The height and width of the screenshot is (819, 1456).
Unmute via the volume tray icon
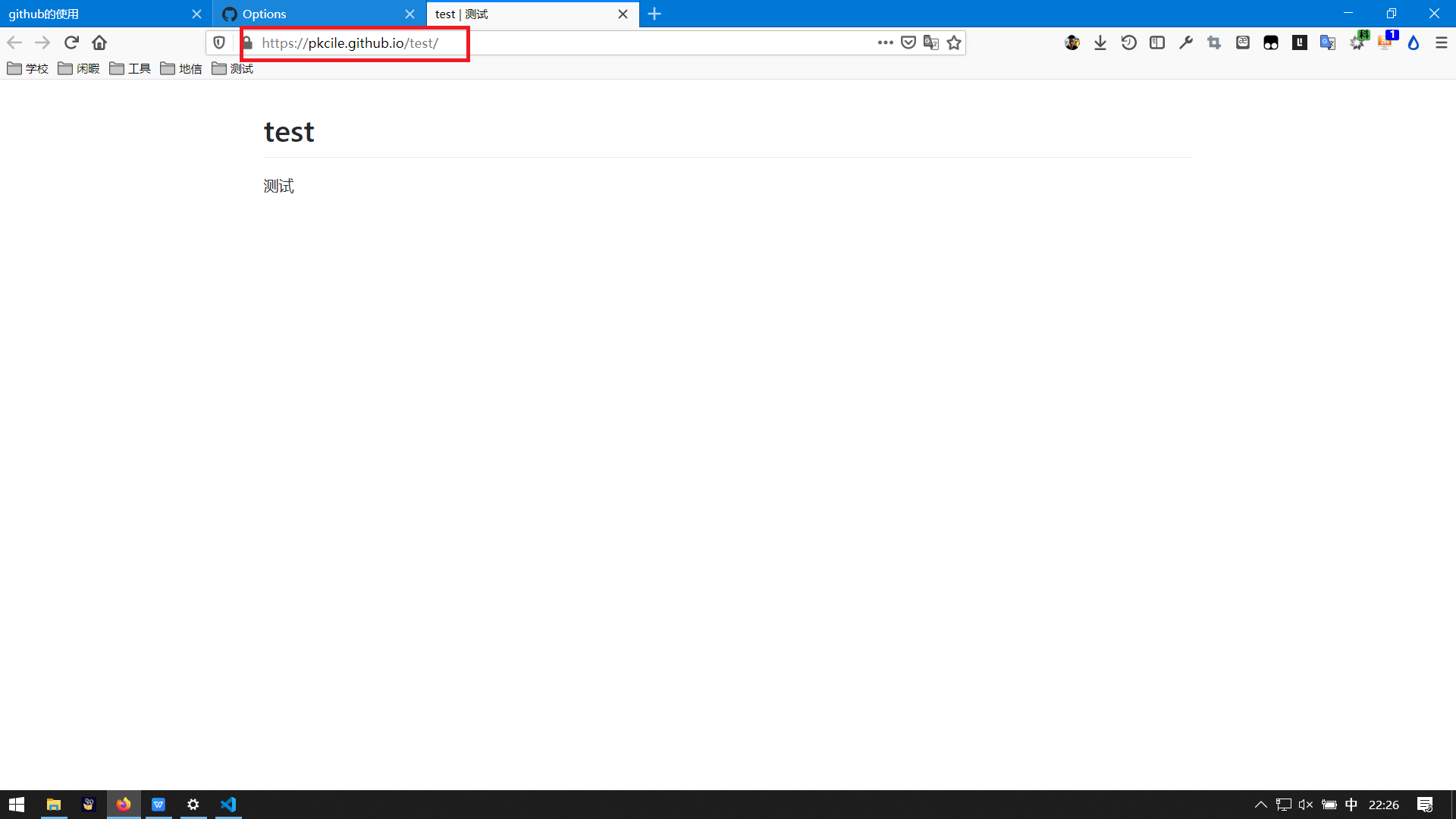click(1306, 805)
